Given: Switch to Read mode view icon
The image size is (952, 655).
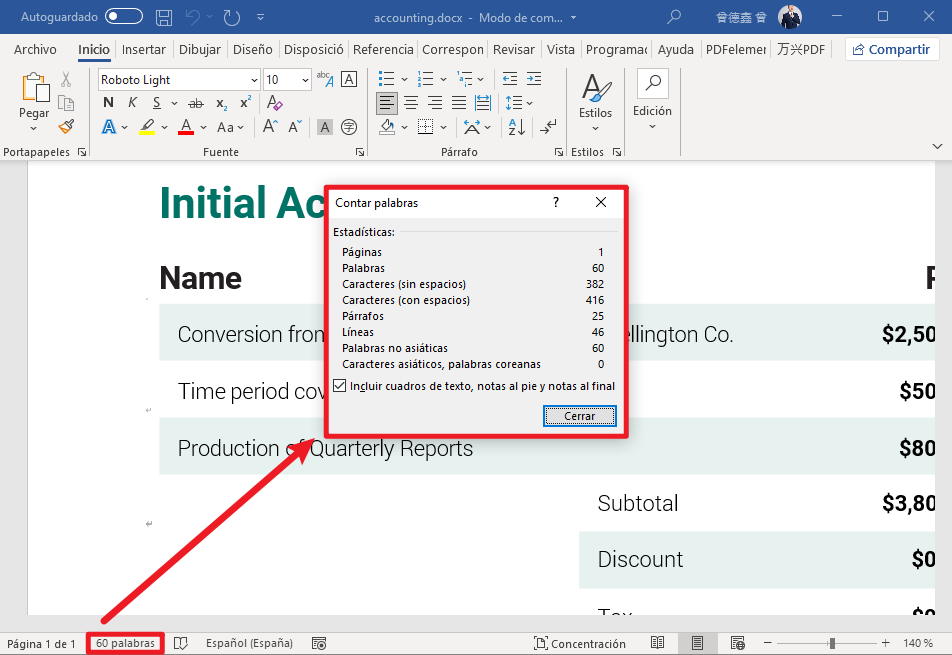Looking at the screenshot, I should 657,643.
